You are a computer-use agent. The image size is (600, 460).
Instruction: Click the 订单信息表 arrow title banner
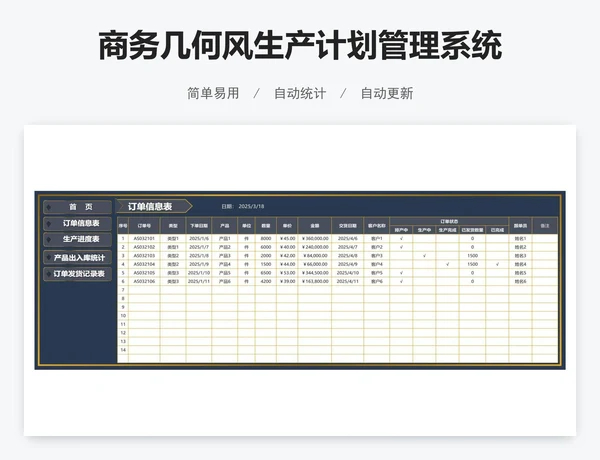pos(154,206)
